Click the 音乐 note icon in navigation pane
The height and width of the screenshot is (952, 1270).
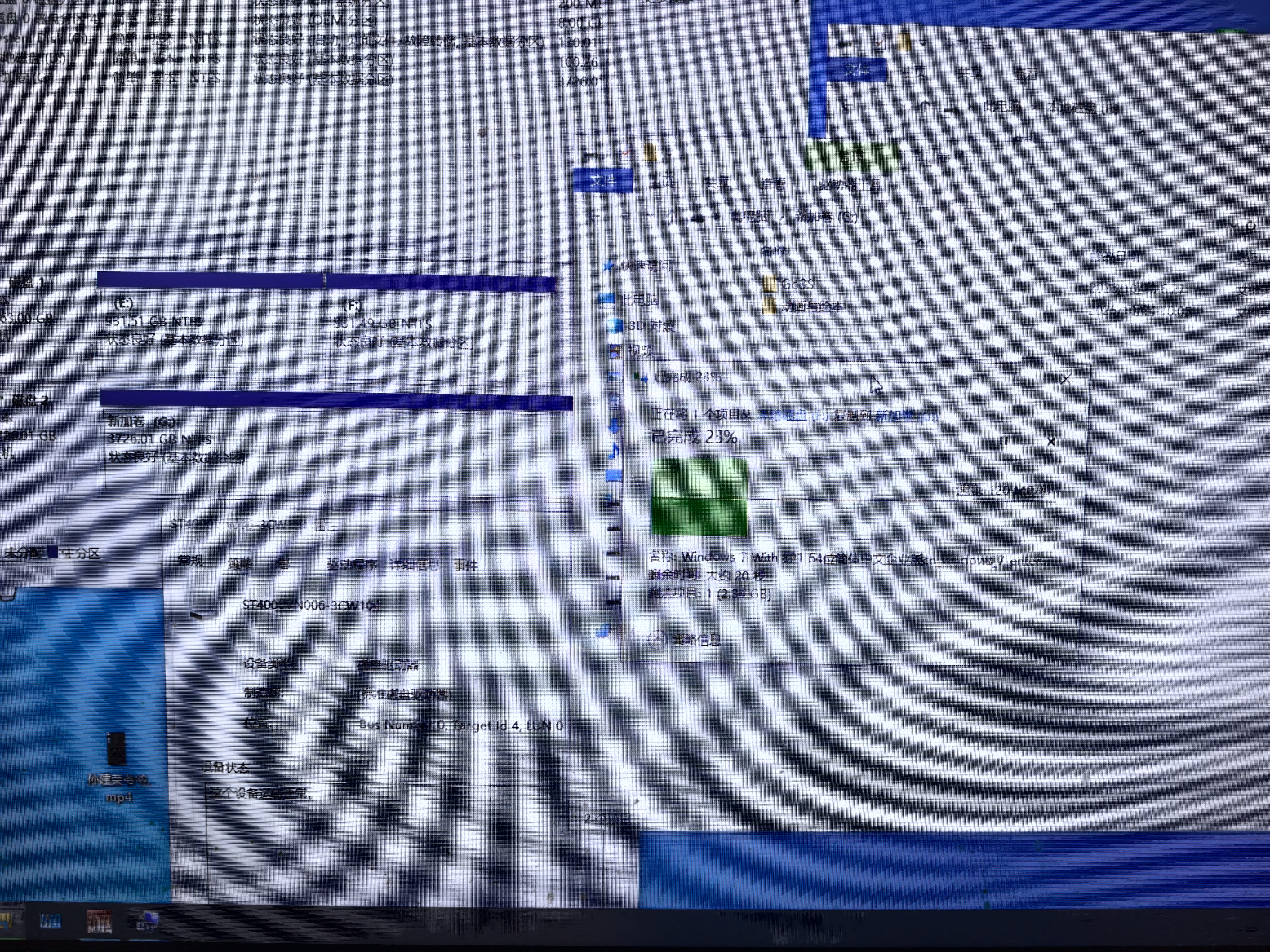[x=614, y=451]
